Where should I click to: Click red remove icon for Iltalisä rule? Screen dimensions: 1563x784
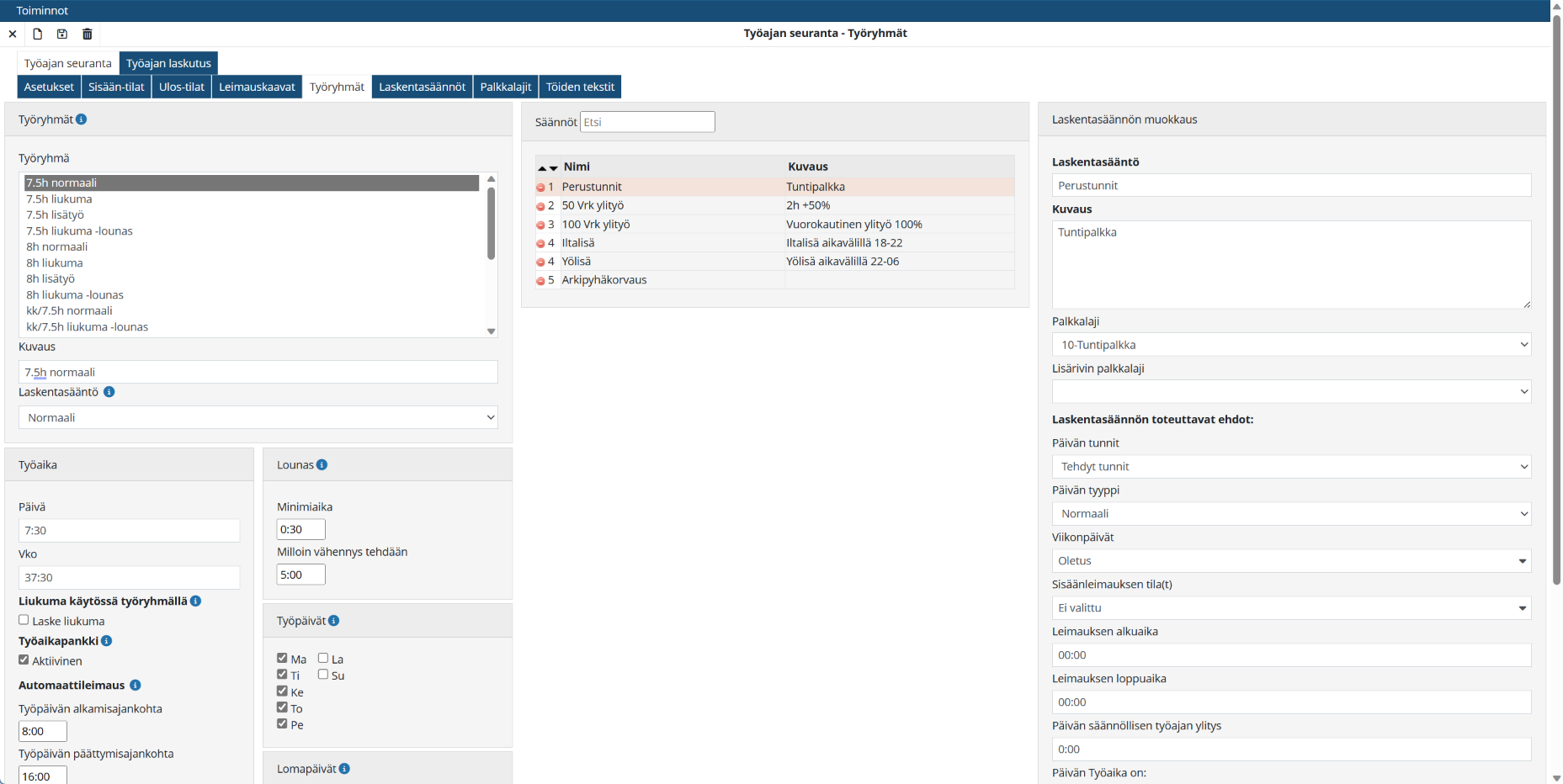tap(540, 244)
